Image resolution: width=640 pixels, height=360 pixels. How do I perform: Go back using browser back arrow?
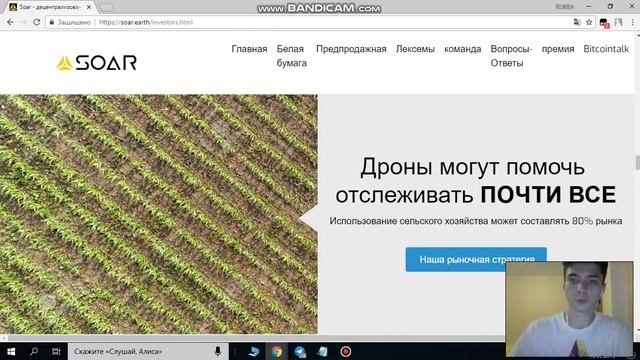(x=10, y=22)
